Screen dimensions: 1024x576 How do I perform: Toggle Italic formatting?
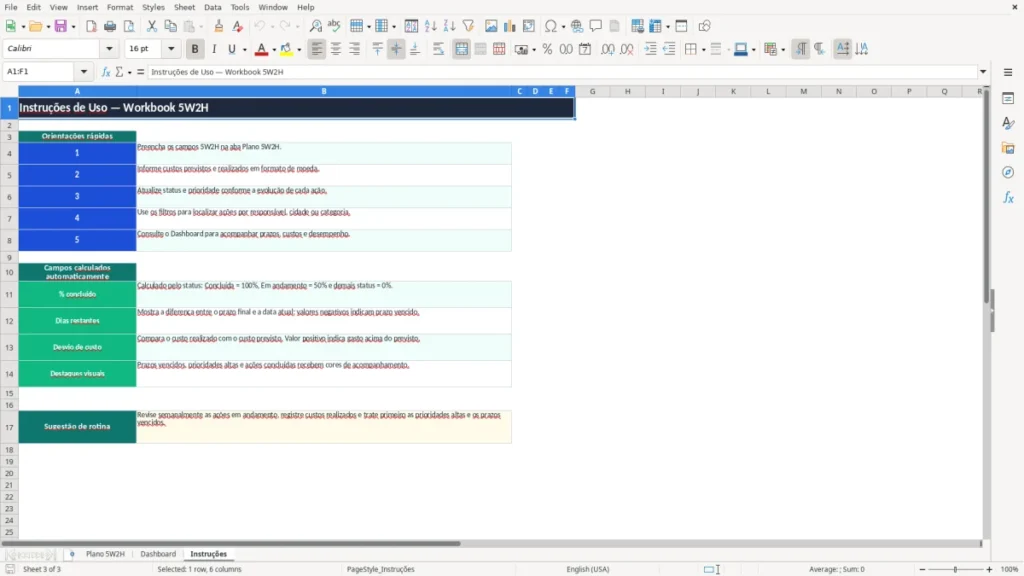[x=214, y=49]
